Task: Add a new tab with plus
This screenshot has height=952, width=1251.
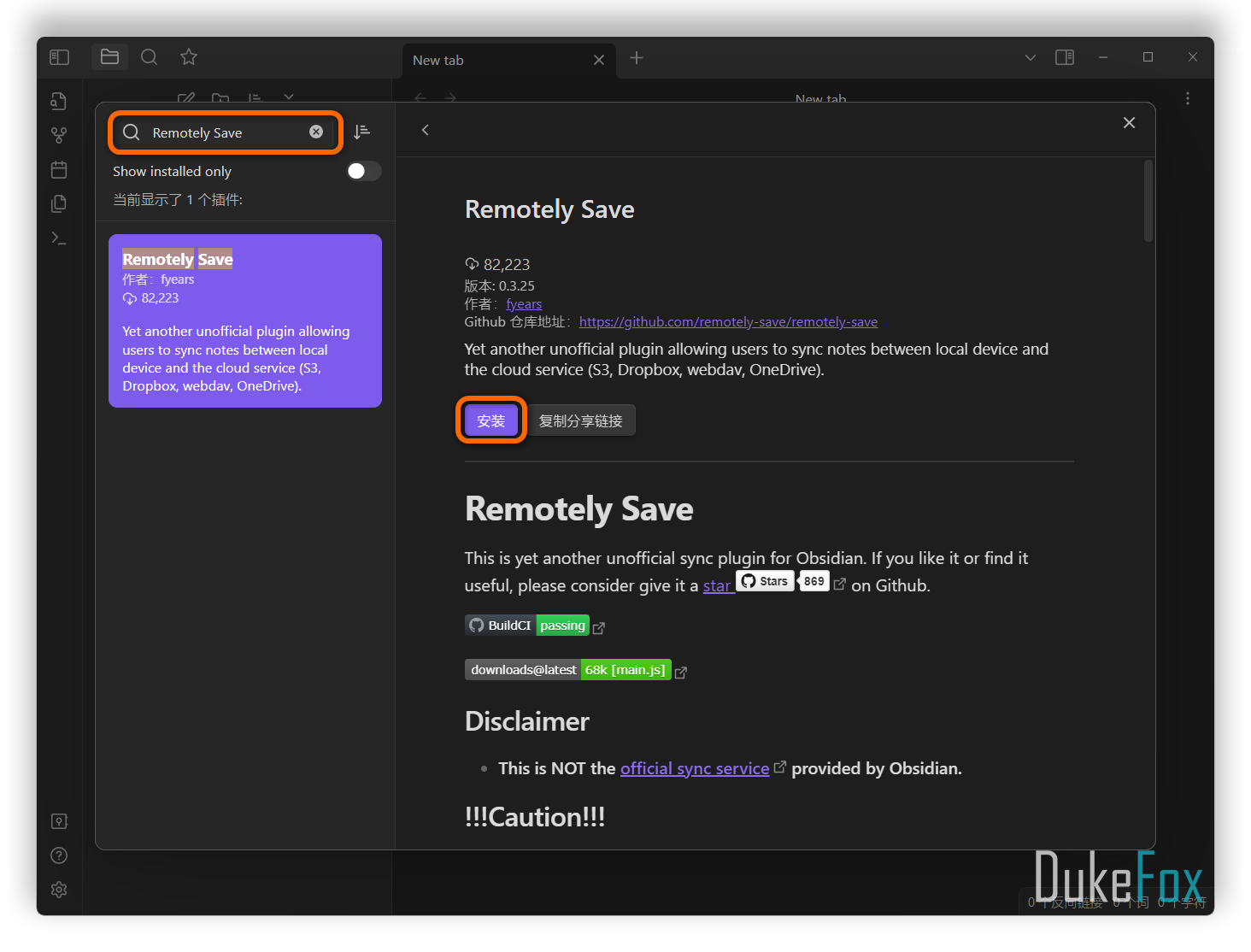Action: coord(637,57)
